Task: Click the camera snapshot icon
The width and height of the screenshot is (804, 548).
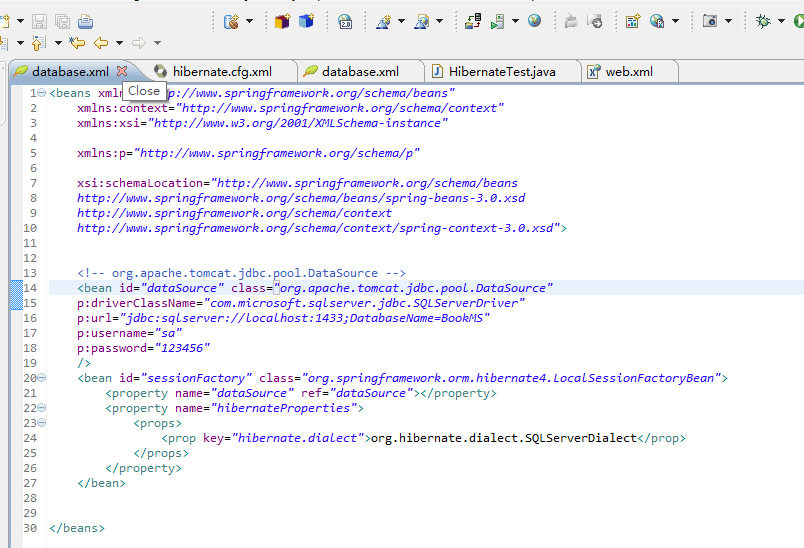Action: click(710, 21)
